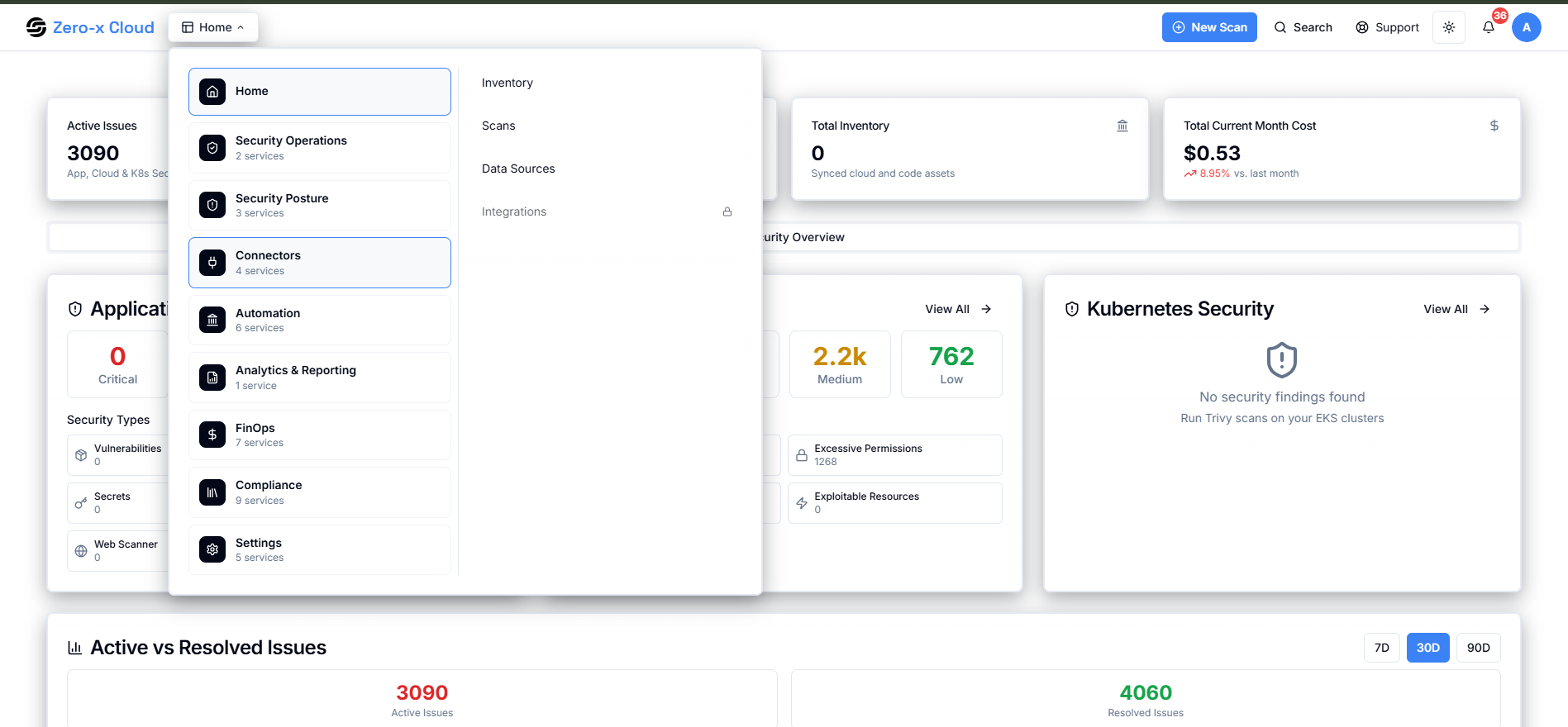
Task: Select Automation menu entry
Action: (320, 320)
